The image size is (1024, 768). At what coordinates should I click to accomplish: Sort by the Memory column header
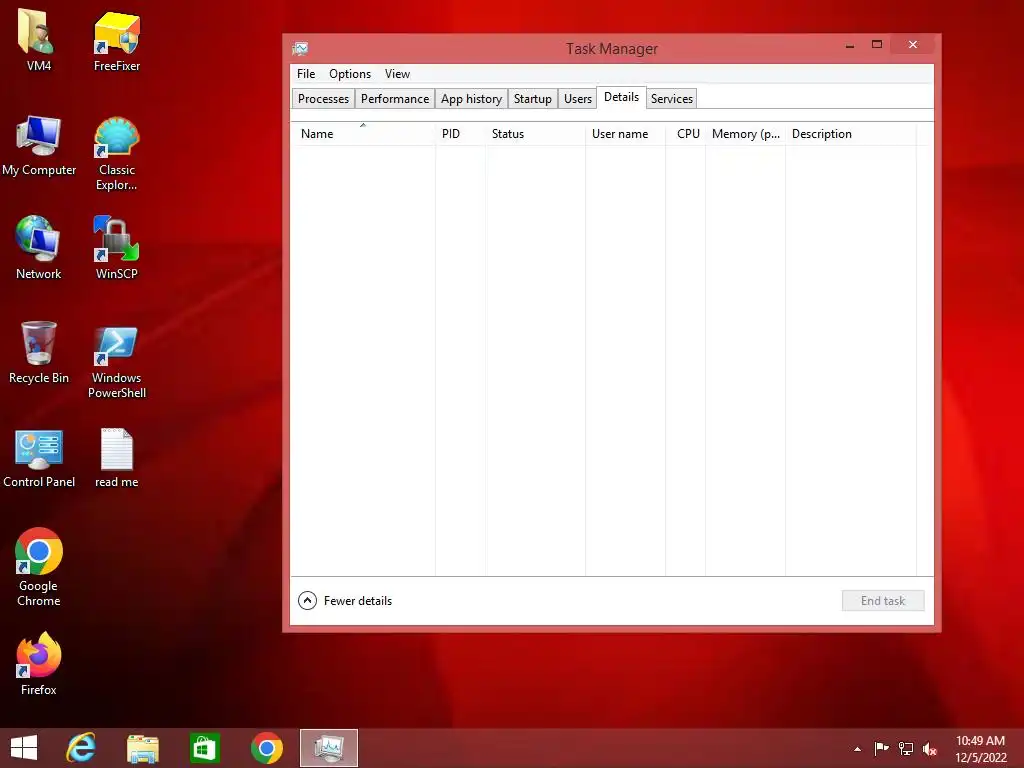(746, 134)
